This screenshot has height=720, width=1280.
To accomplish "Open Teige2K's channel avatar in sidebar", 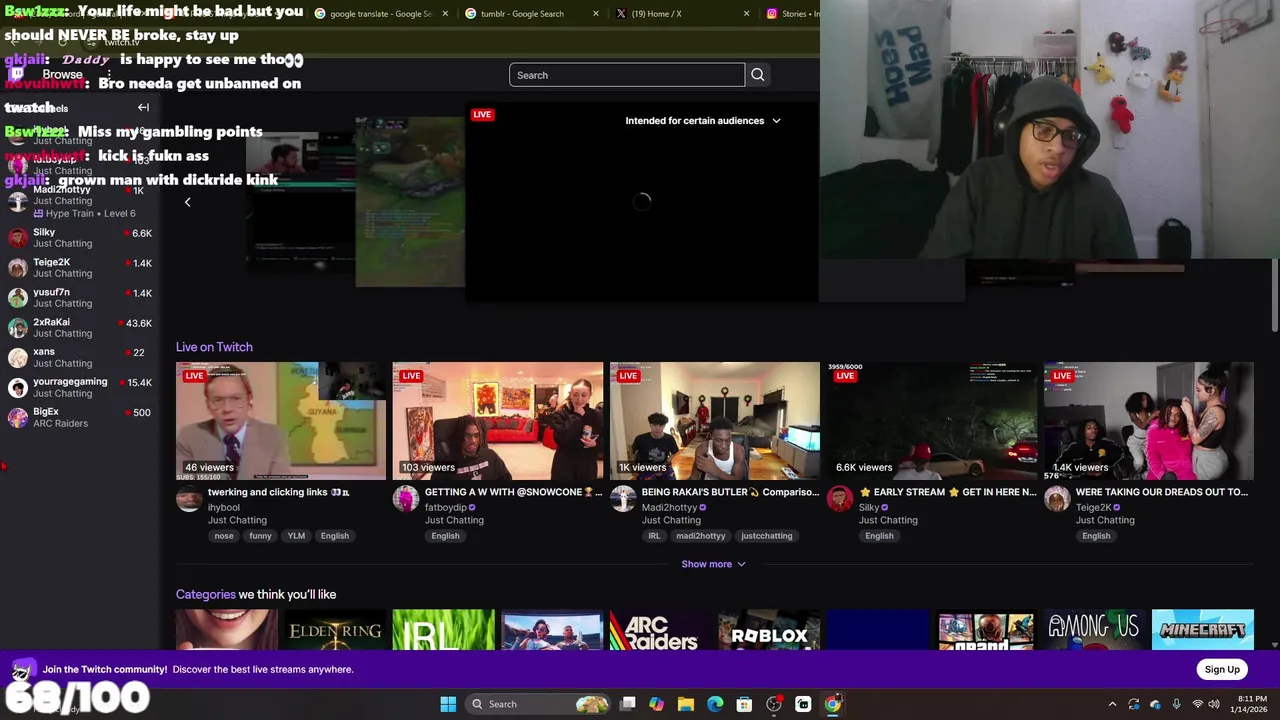I will coord(17,268).
